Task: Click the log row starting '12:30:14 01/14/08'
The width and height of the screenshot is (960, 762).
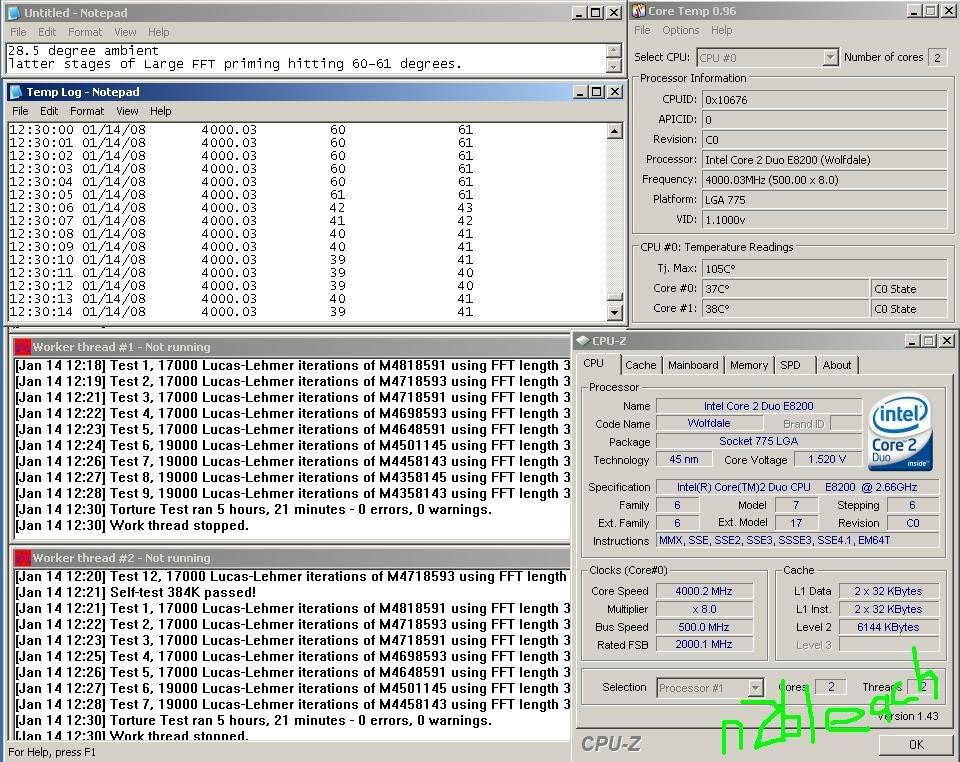Action: point(241,312)
